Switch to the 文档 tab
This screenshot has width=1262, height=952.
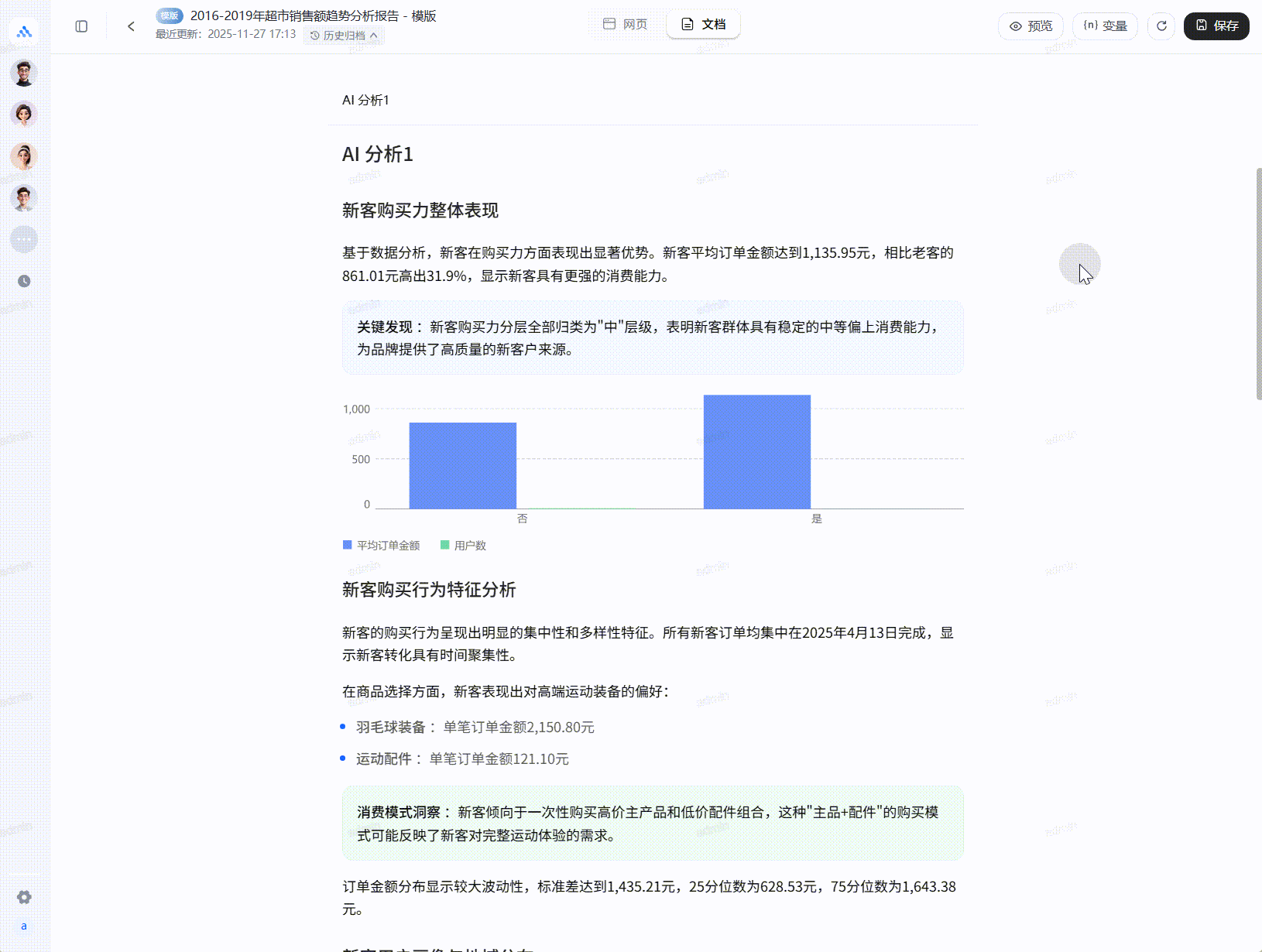(703, 24)
